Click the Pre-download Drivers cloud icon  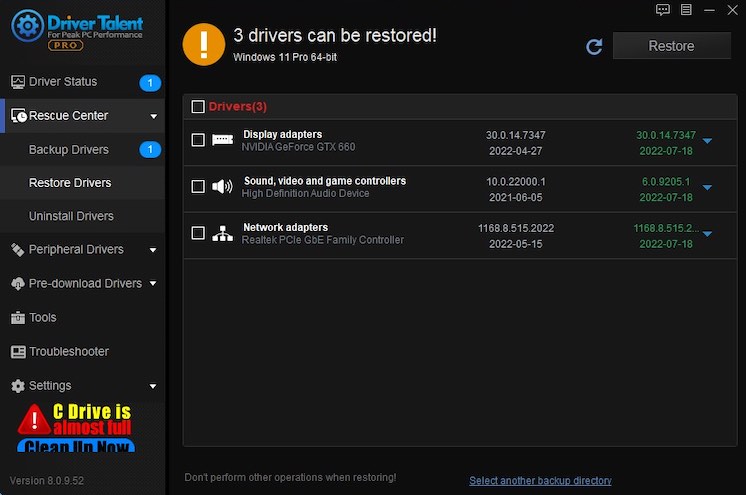(x=18, y=284)
